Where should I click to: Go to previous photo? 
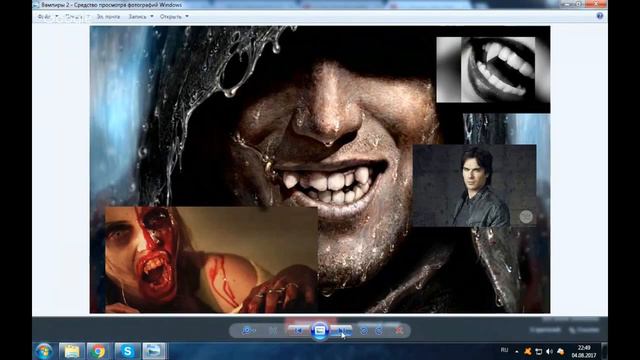point(298,331)
